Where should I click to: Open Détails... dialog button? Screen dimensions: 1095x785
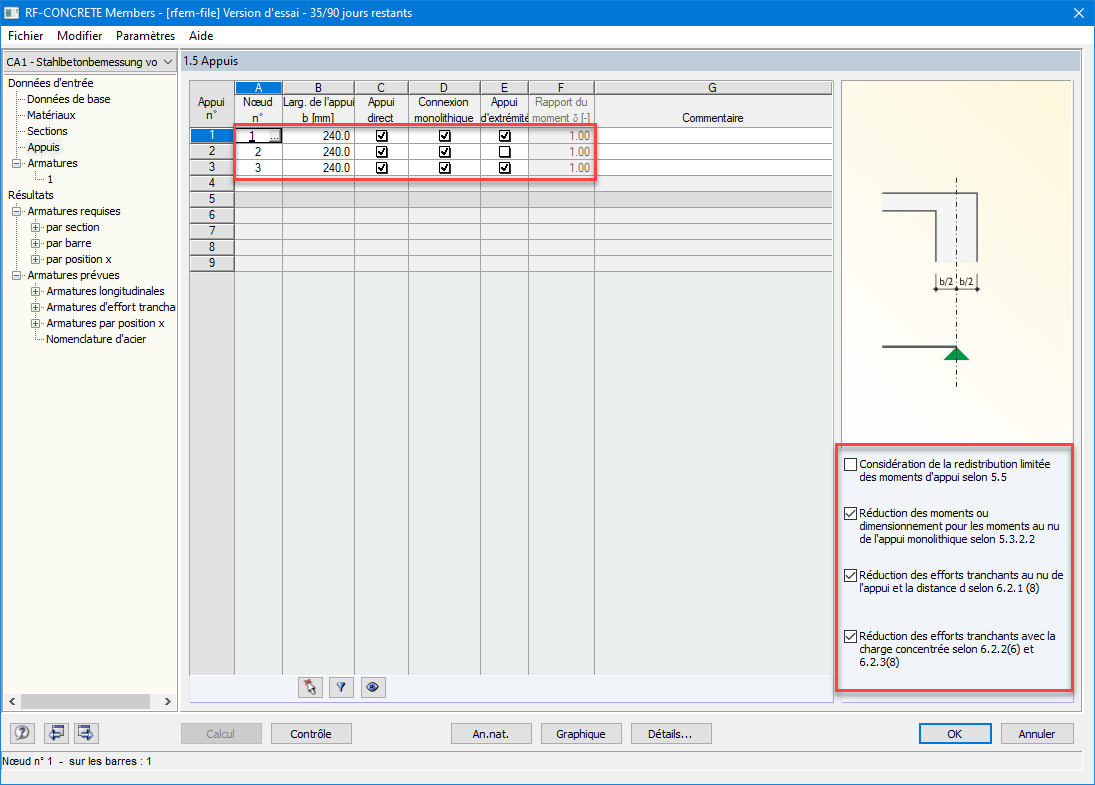[670, 734]
